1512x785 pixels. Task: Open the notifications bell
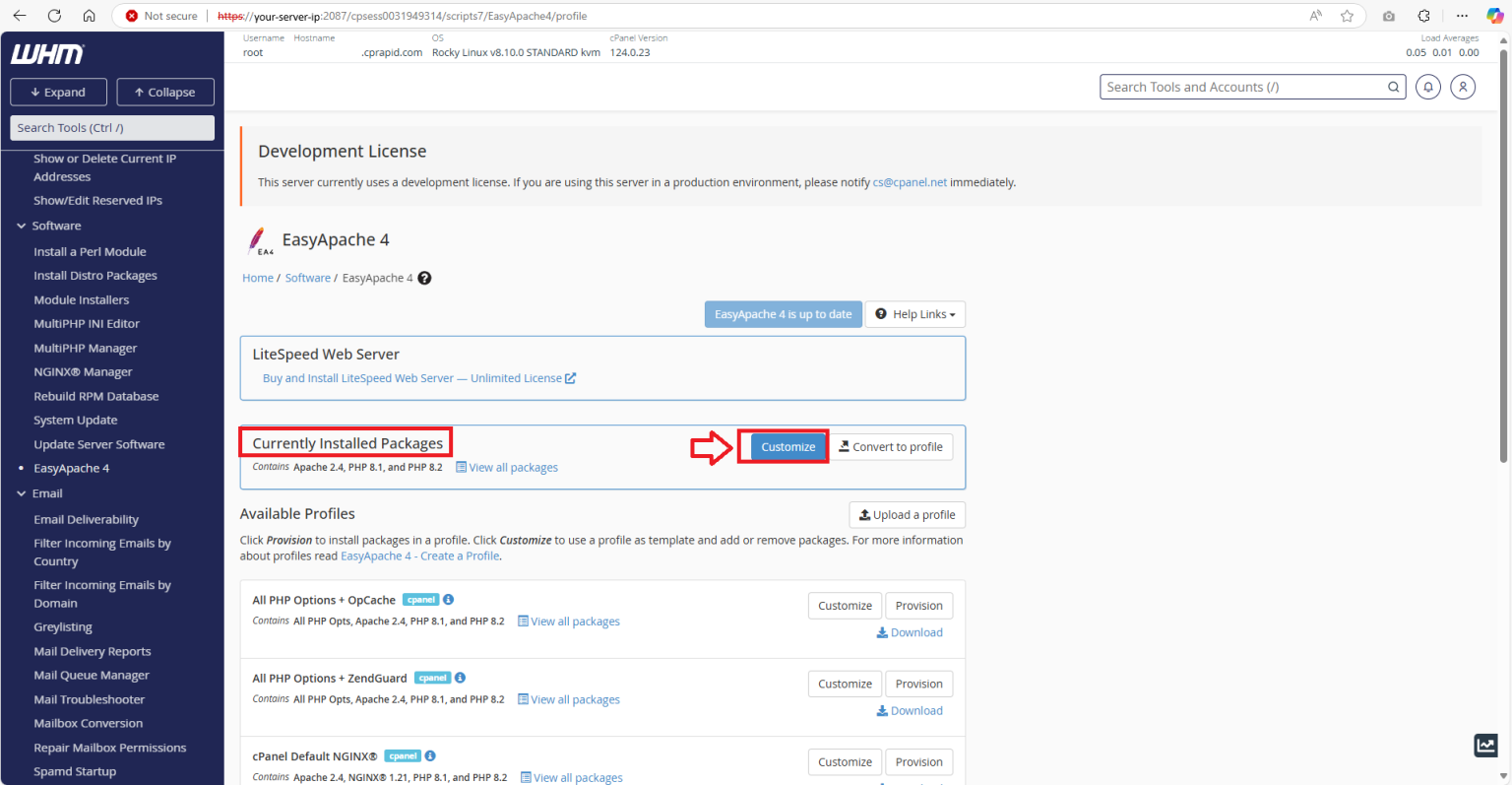pyautogui.click(x=1428, y=87)
